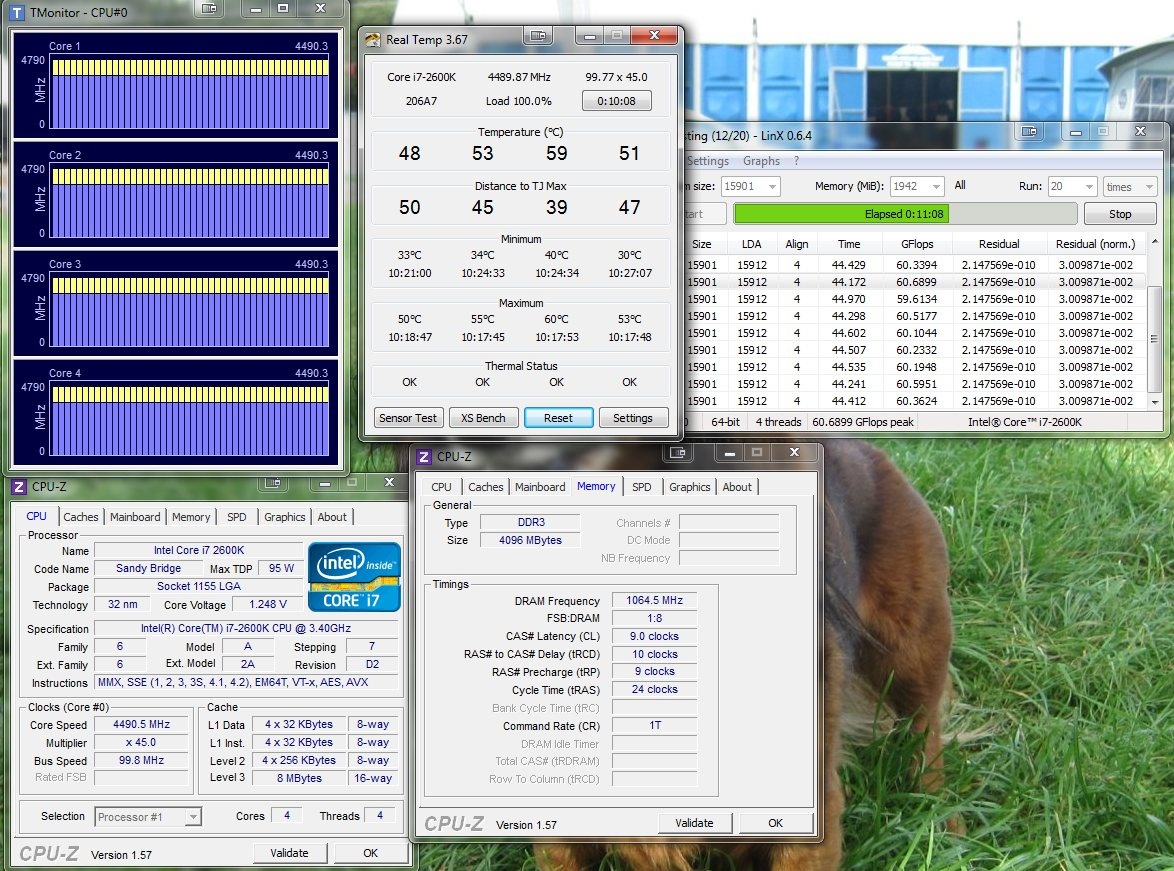Minimize the LinX window

(x=1076, y=132)
